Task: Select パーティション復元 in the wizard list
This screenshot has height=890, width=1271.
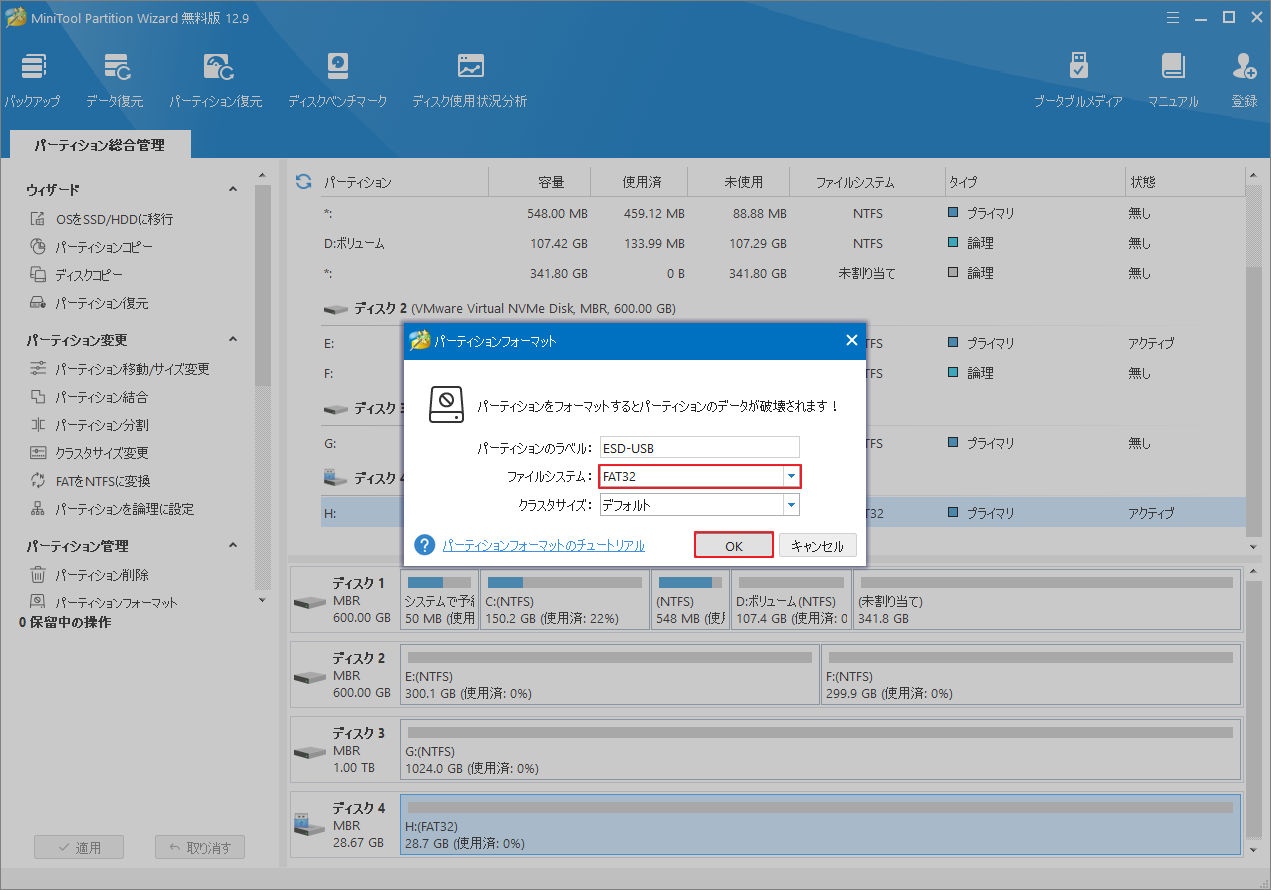Action: tap(89, 303)
